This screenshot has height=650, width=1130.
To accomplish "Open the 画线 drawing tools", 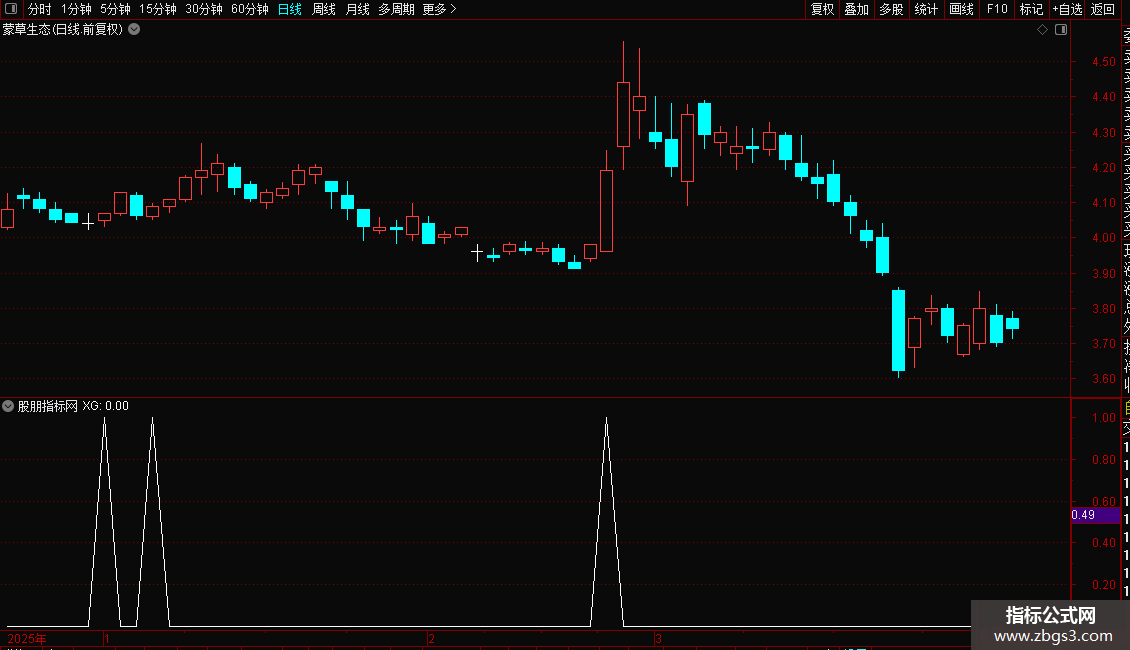I will pyautogui.click(x=961, y=9).
